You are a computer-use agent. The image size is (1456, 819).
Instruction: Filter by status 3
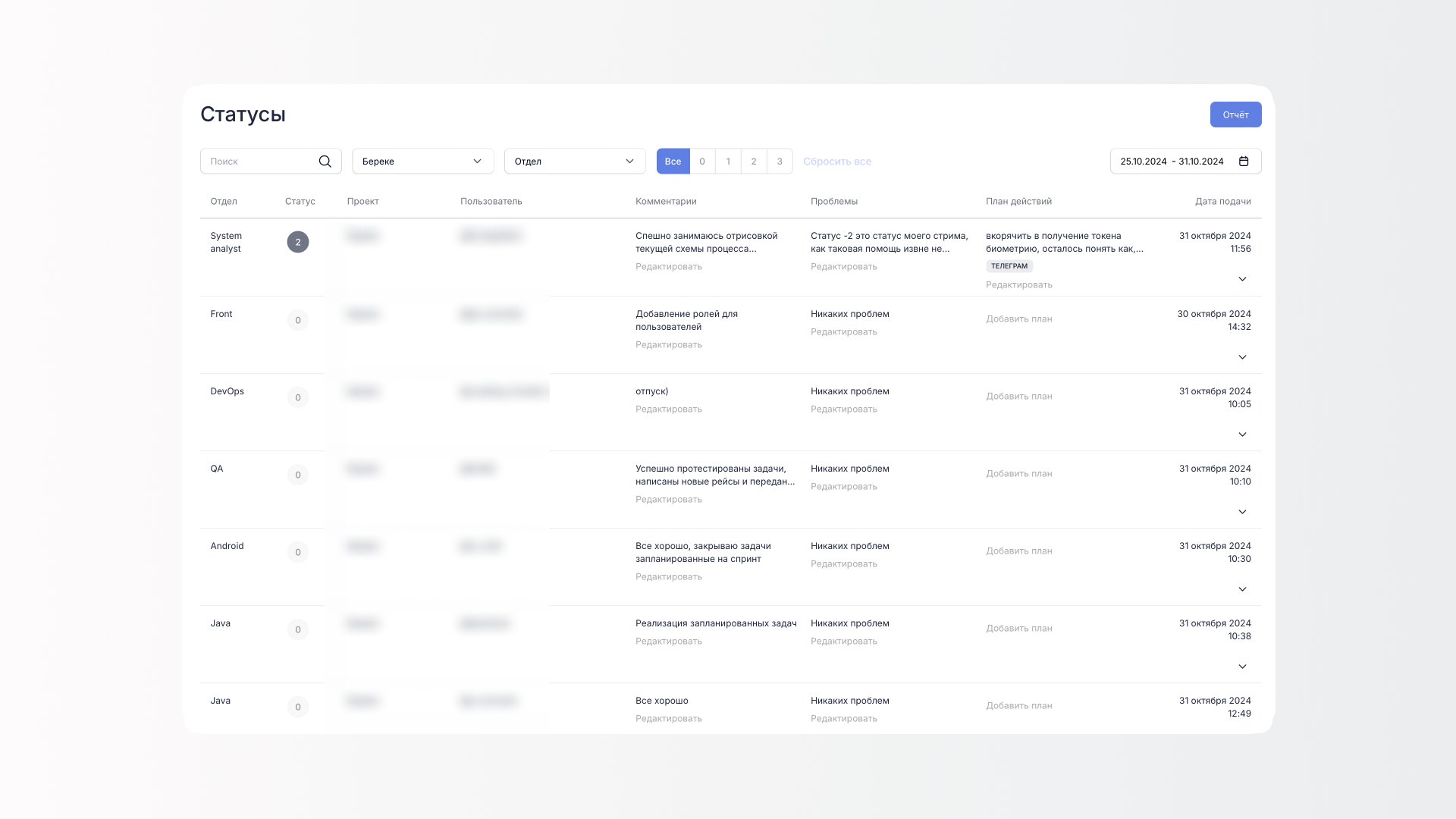pyautogui.click(x=780, y=162)
